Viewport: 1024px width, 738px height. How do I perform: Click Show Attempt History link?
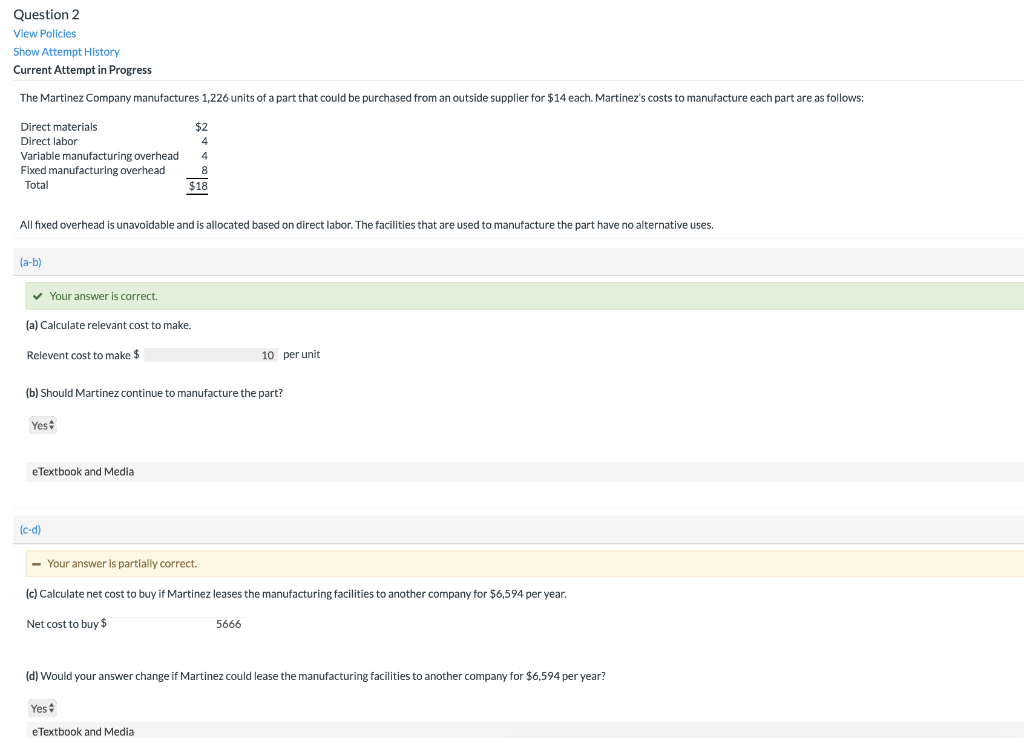pos(66,52)
